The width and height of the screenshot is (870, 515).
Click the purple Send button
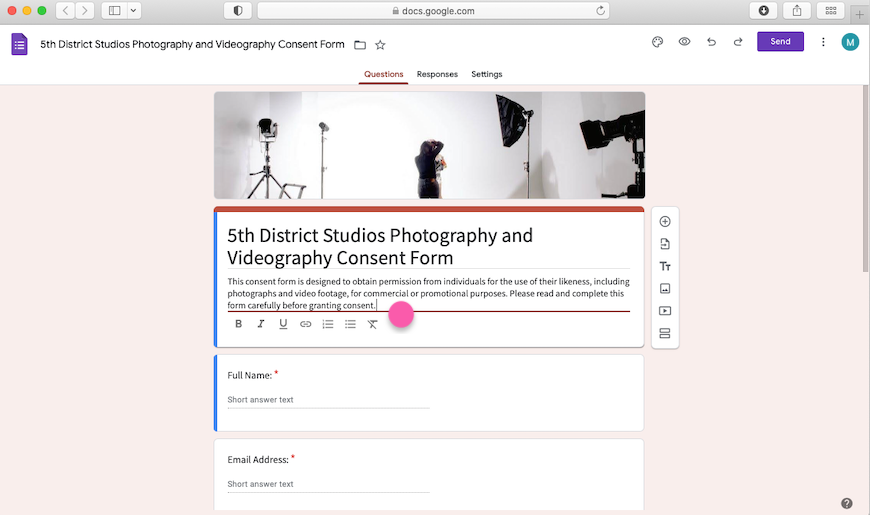[x=780, y=42]
